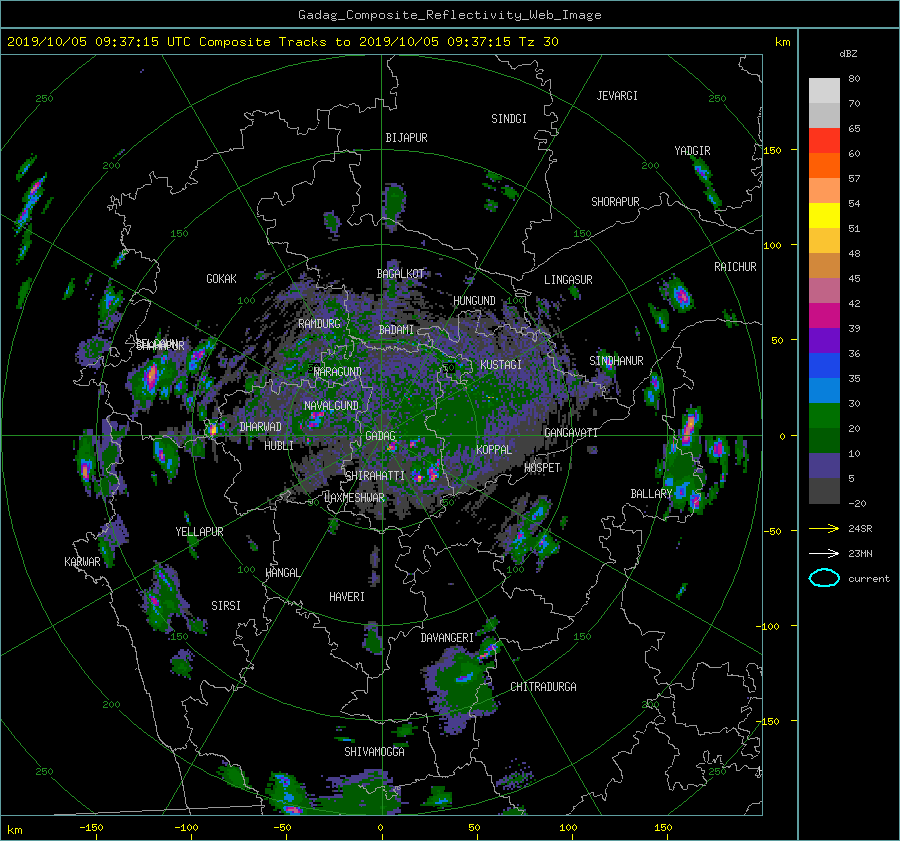Click the HUNGUND city label
This screenshot has width=900, height=841.
click(474, 301)
